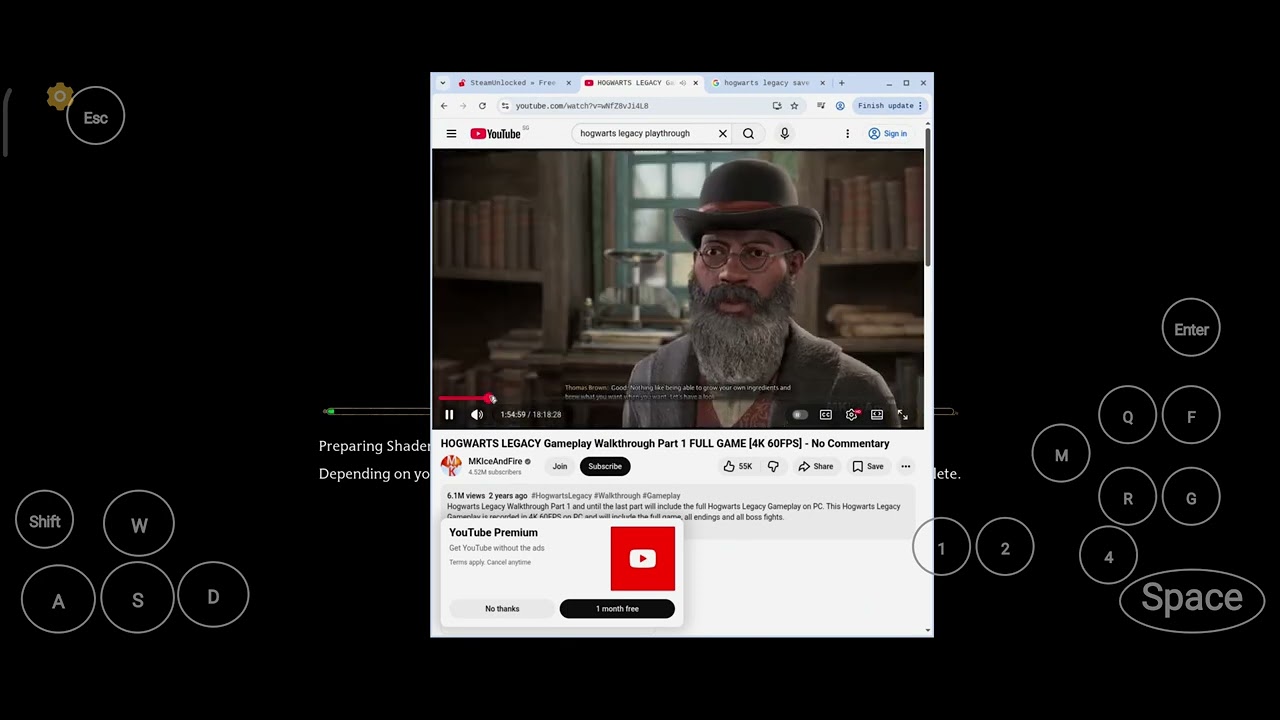Clear the YouTube search text

click(723, 134)
